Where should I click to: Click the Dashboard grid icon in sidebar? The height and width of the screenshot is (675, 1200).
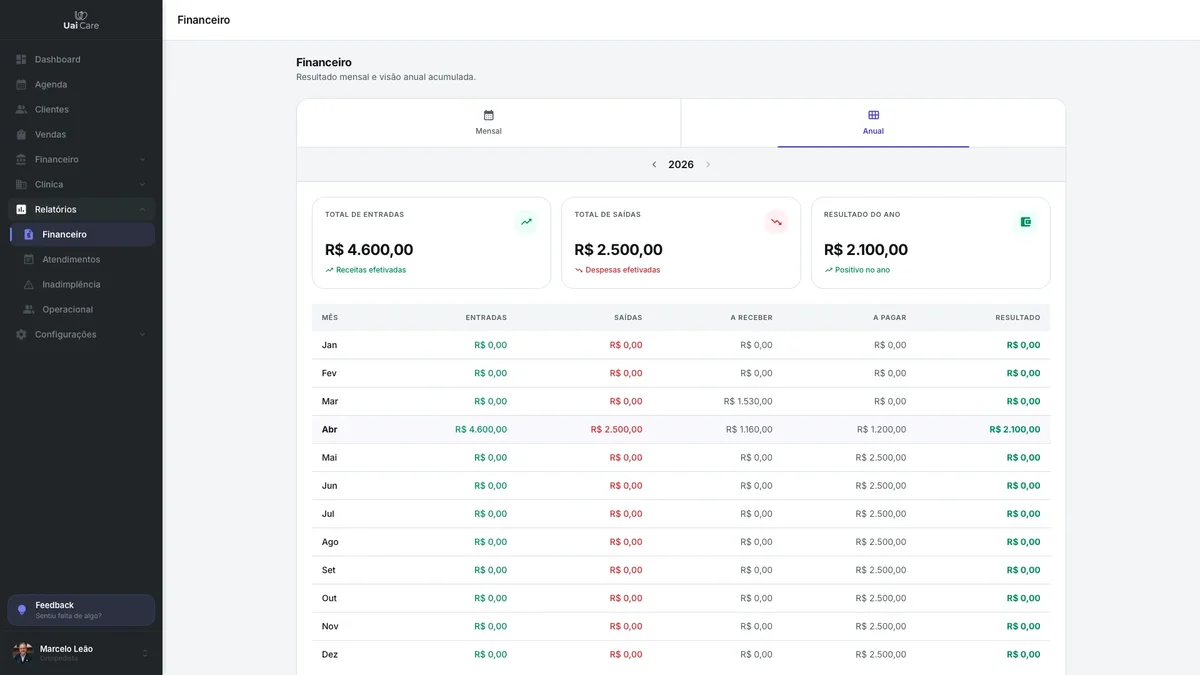click(21, 60)
